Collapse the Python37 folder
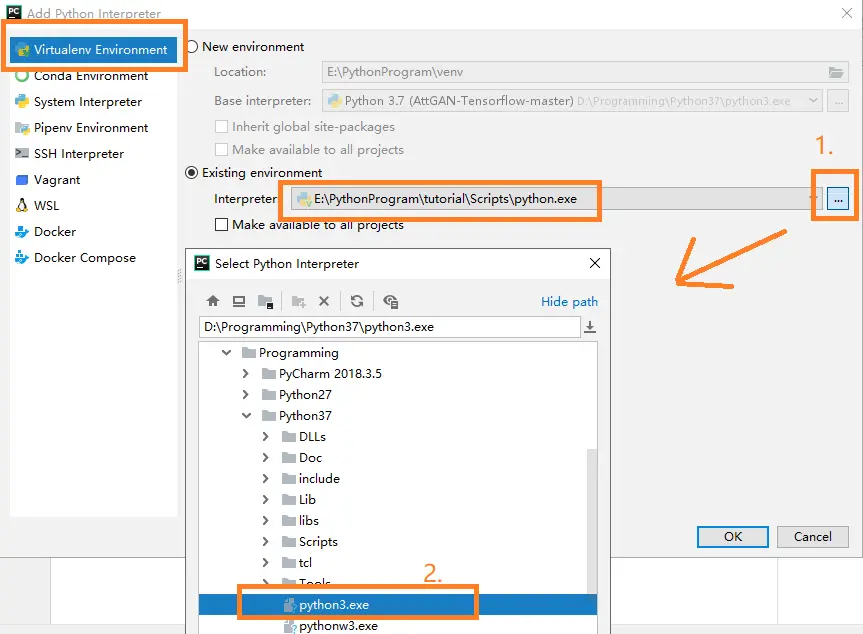The height and width of the screenshot is (634, 863). [x=246, y=416]
